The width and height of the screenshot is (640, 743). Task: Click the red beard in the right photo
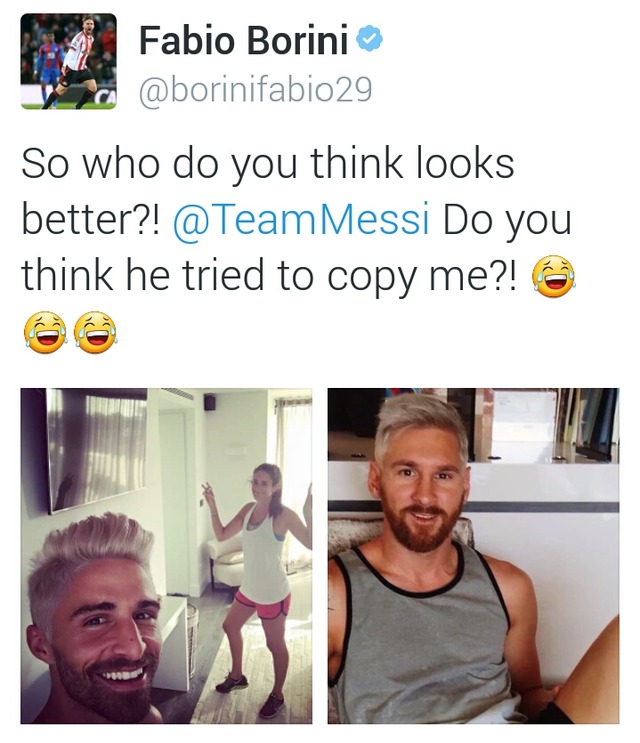(423, 526)
